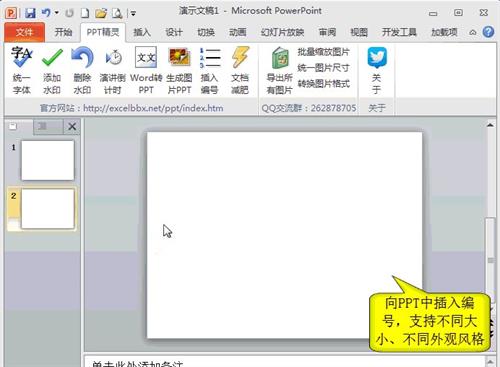Click the 导出所有图片 icon

pos(280,58)
